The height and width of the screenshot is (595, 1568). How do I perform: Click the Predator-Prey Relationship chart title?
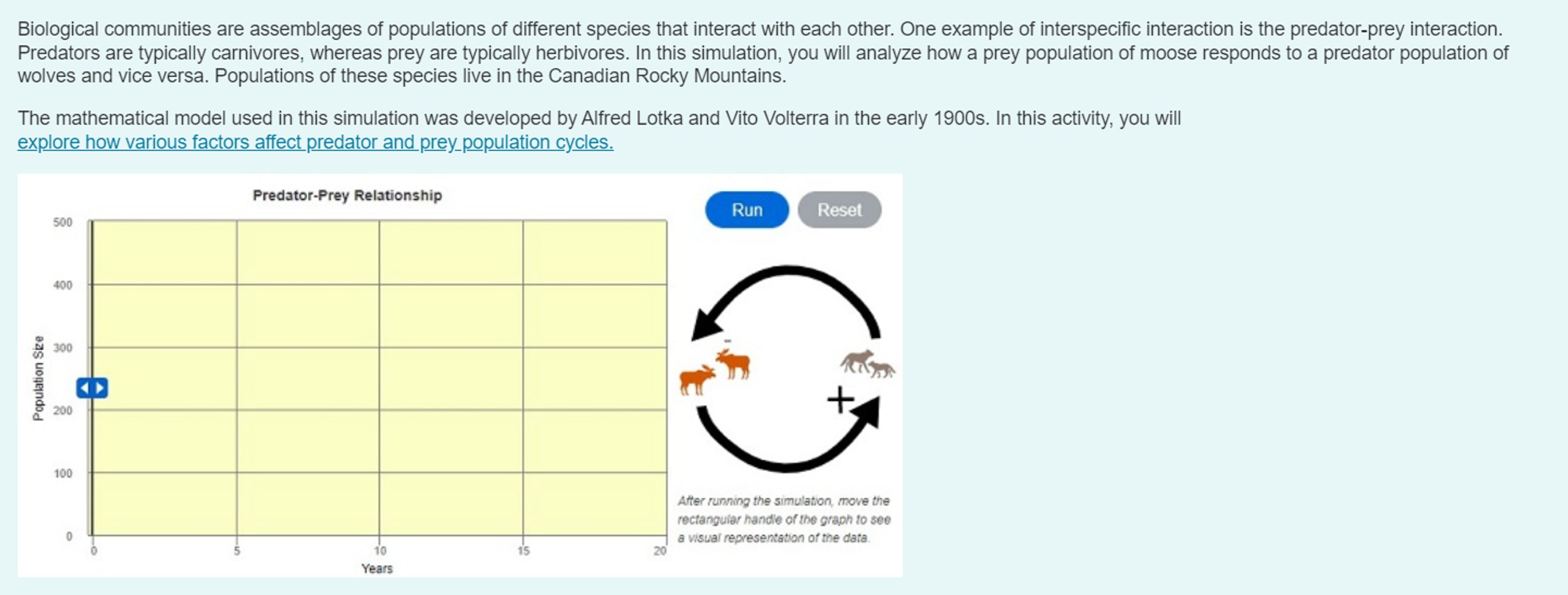[347, 195]
